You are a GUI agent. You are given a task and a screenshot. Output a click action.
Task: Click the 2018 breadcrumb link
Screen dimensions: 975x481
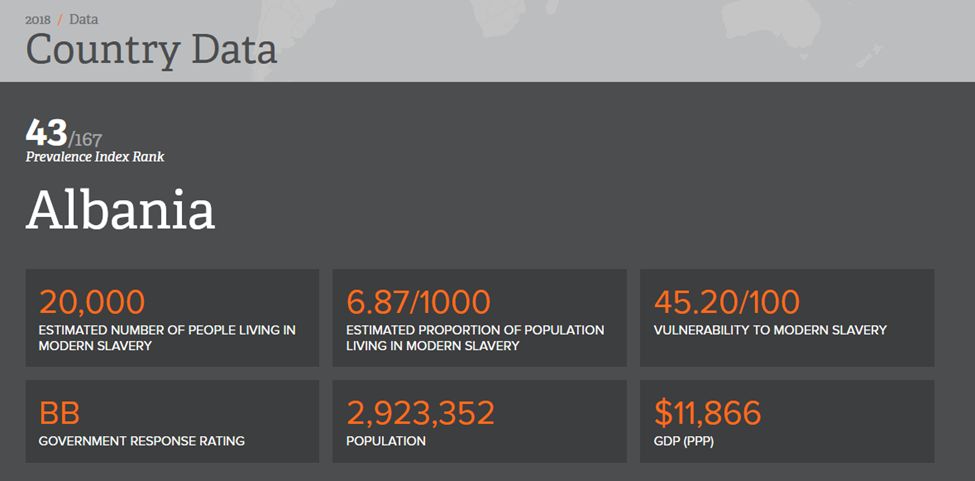38,19
